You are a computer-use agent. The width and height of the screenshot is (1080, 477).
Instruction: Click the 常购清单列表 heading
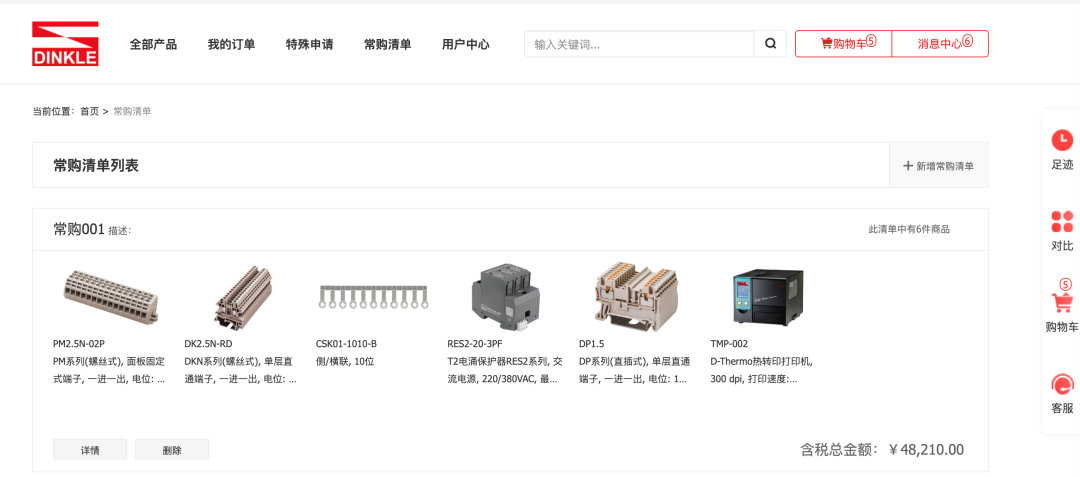[x=96, y=165]
